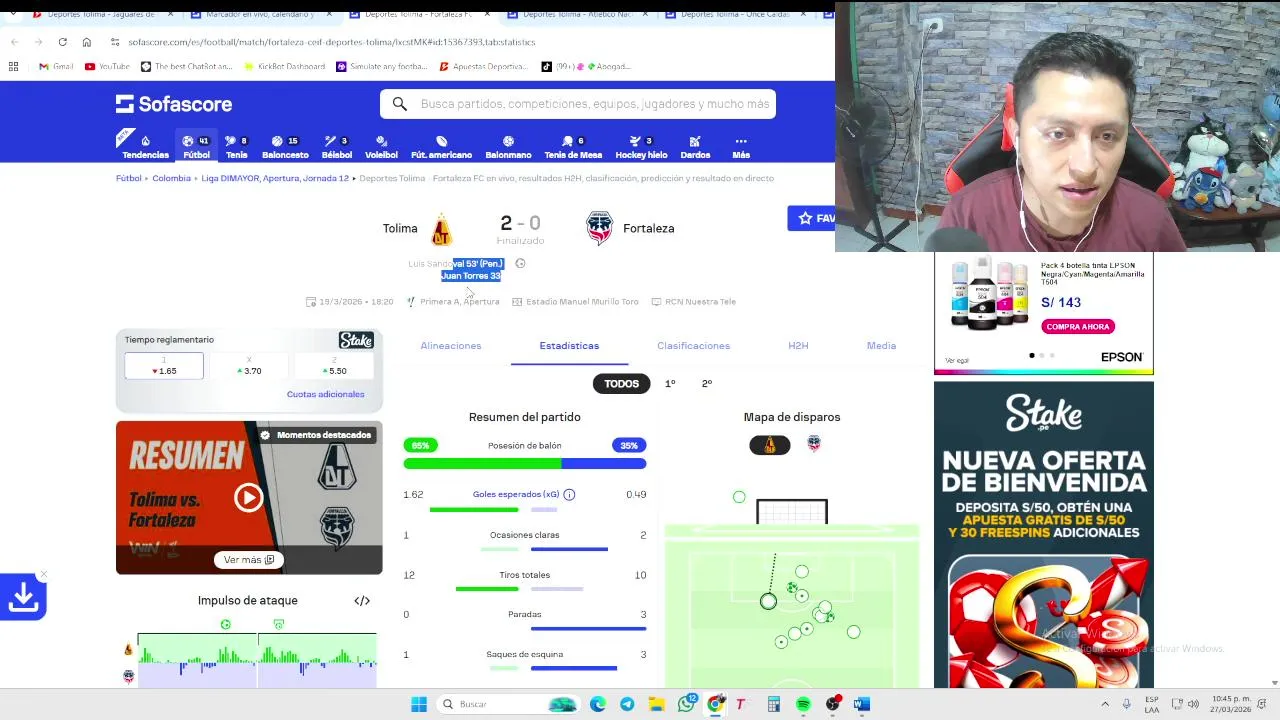The image size is (1280, 720).
Task: Select draw odds 3.70
Action: (x=249, y=366)
